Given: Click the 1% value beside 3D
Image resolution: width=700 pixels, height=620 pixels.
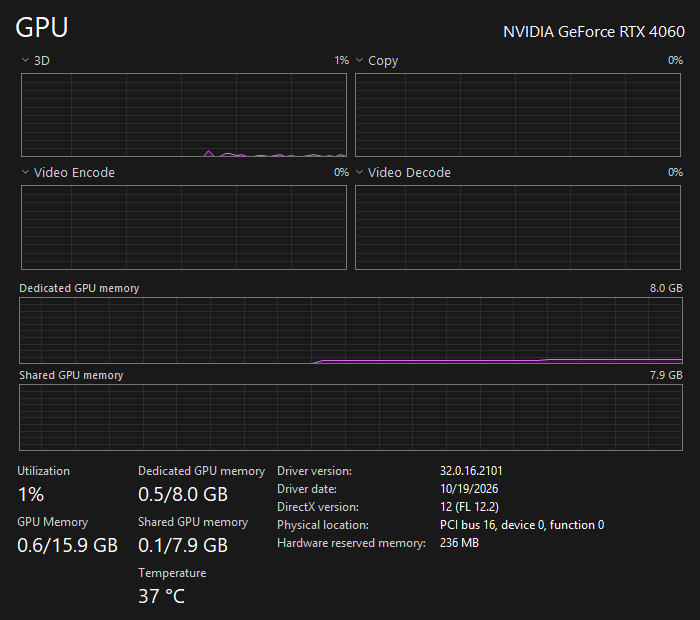Looking at the screenshot, I should tap(342, 60).
